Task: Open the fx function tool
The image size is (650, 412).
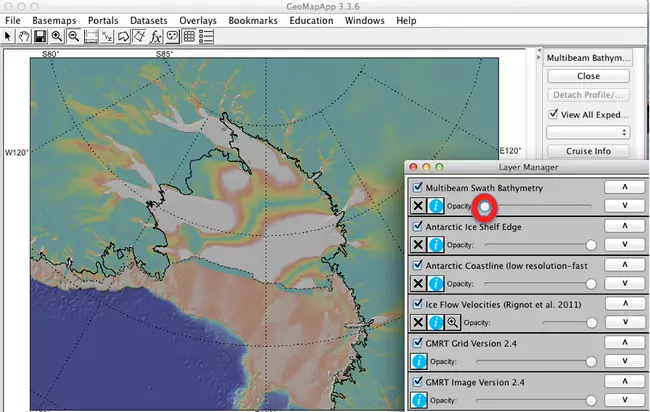Action: pos(155,37)
